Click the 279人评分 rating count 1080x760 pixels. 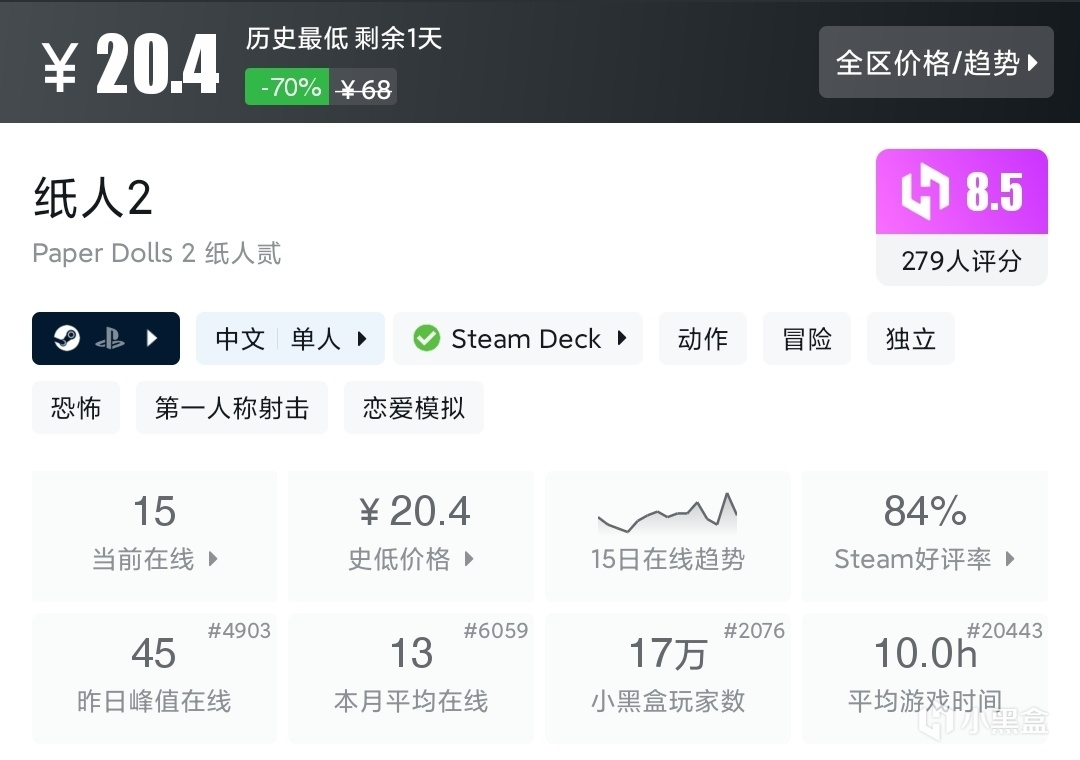[x=961, y=261]
